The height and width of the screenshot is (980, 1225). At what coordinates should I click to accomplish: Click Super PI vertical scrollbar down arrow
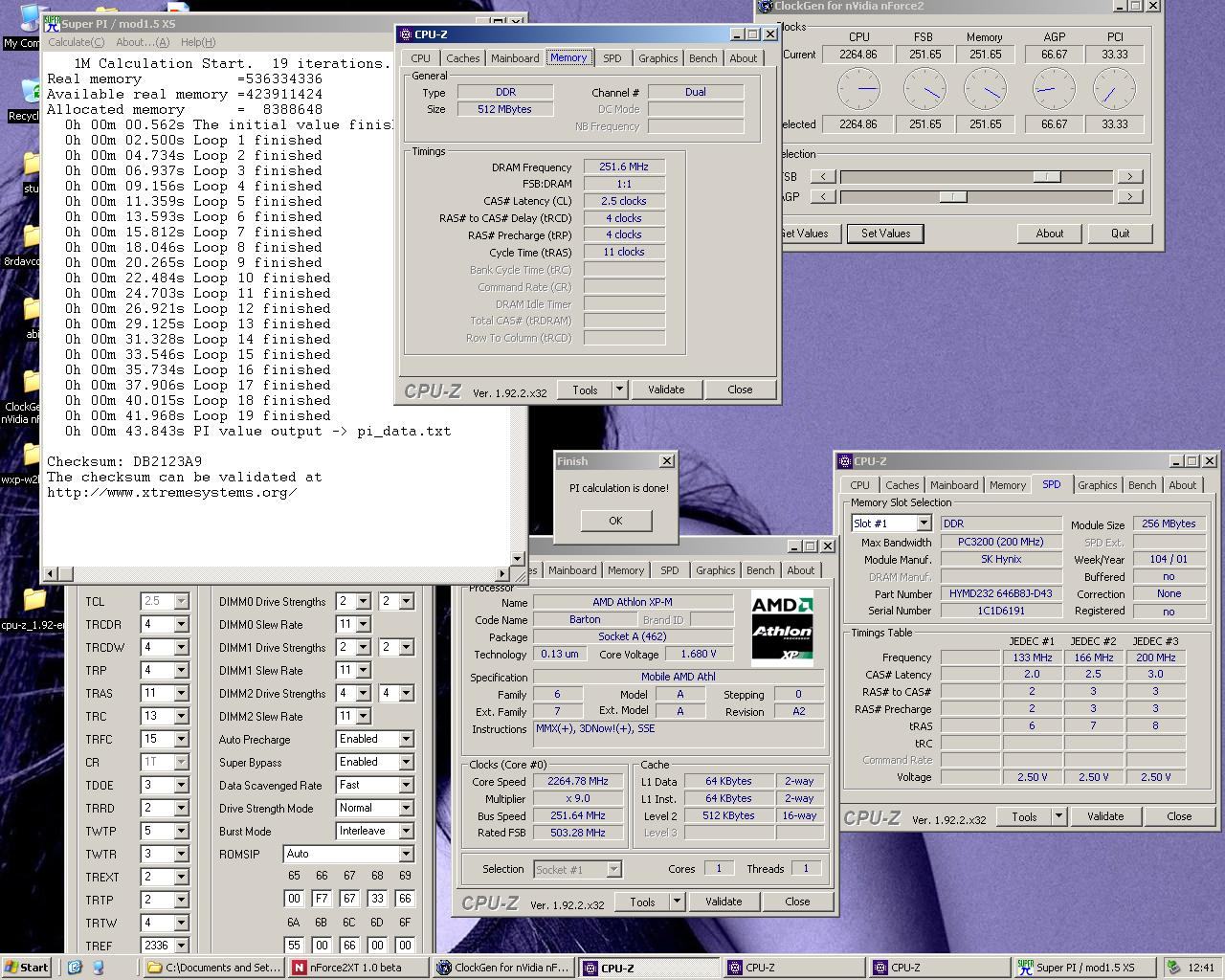[518, 559]
